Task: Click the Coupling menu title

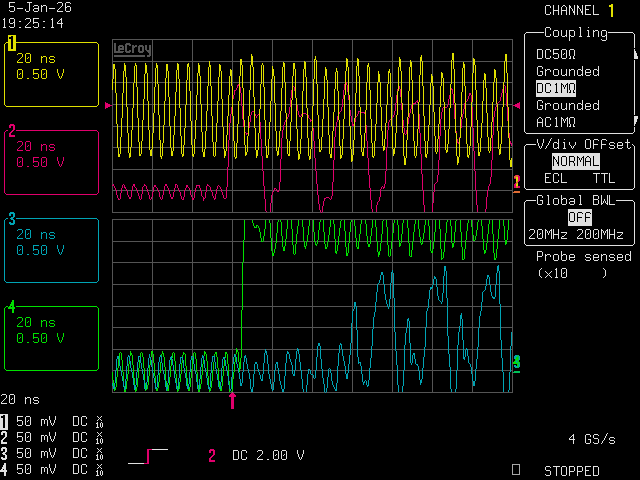Action: (575, 33)
